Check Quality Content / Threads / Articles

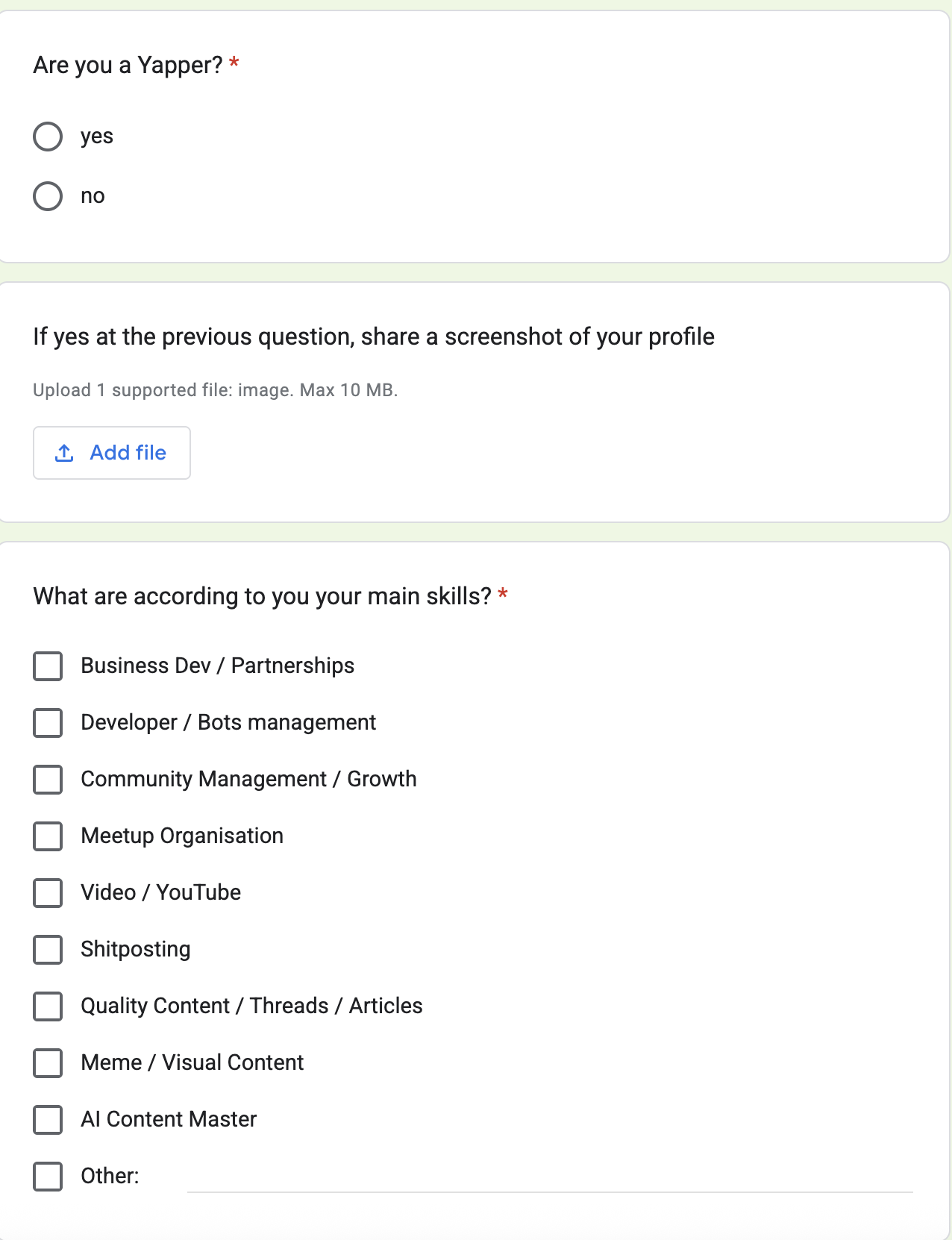click(x=48, y=1006)
